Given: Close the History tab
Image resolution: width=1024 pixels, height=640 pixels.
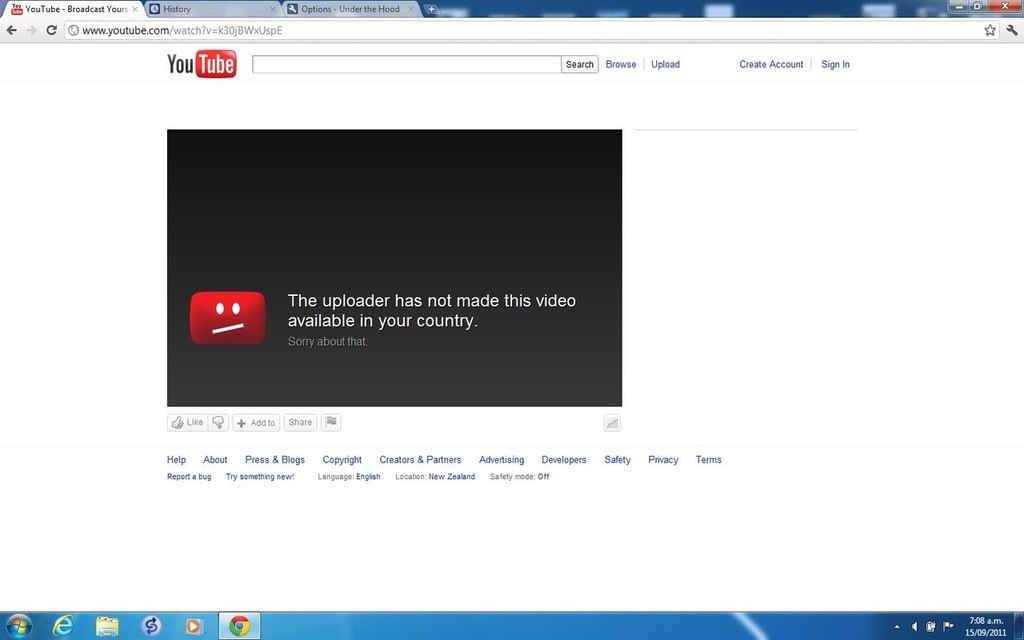Looking at the screenshot, I should pyautogui.click(x=273, y=9).
